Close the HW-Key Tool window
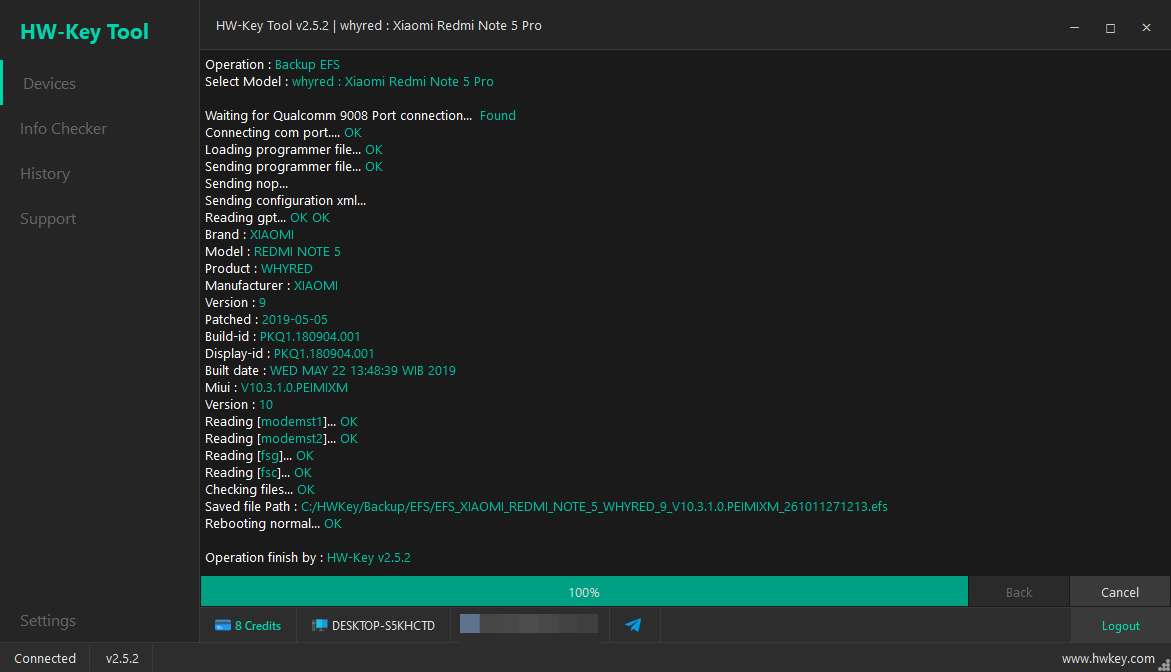The width and height of the screenshot is (1171, 672). (1146, 28)
